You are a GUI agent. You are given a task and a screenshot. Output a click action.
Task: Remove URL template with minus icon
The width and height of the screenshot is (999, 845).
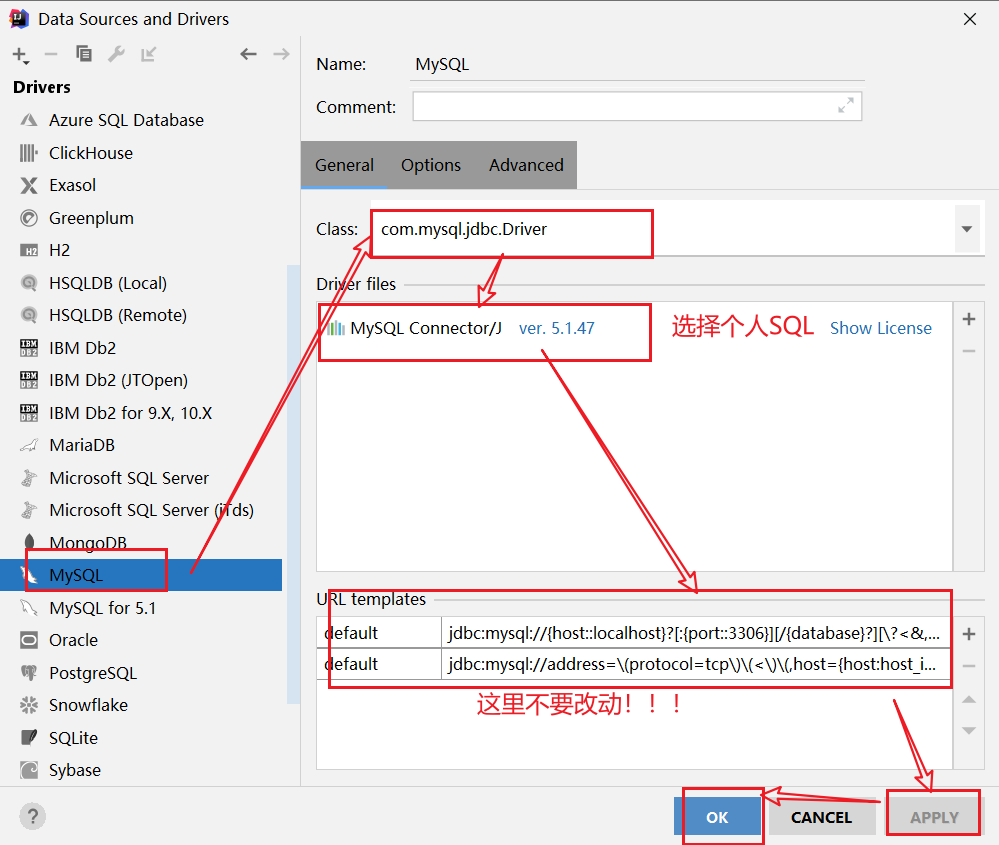[969, 666]
